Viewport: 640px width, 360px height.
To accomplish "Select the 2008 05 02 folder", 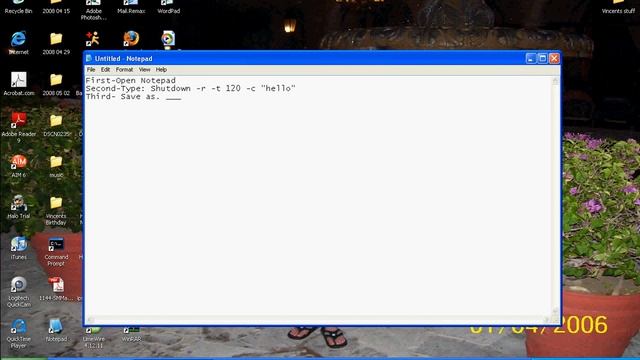I will tap(56, 84).
